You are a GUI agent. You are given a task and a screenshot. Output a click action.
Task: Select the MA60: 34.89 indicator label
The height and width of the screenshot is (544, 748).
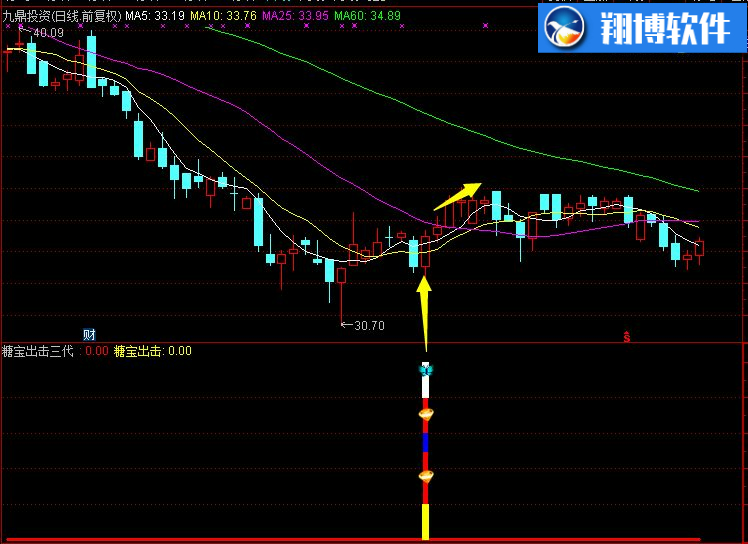(367, 16)
